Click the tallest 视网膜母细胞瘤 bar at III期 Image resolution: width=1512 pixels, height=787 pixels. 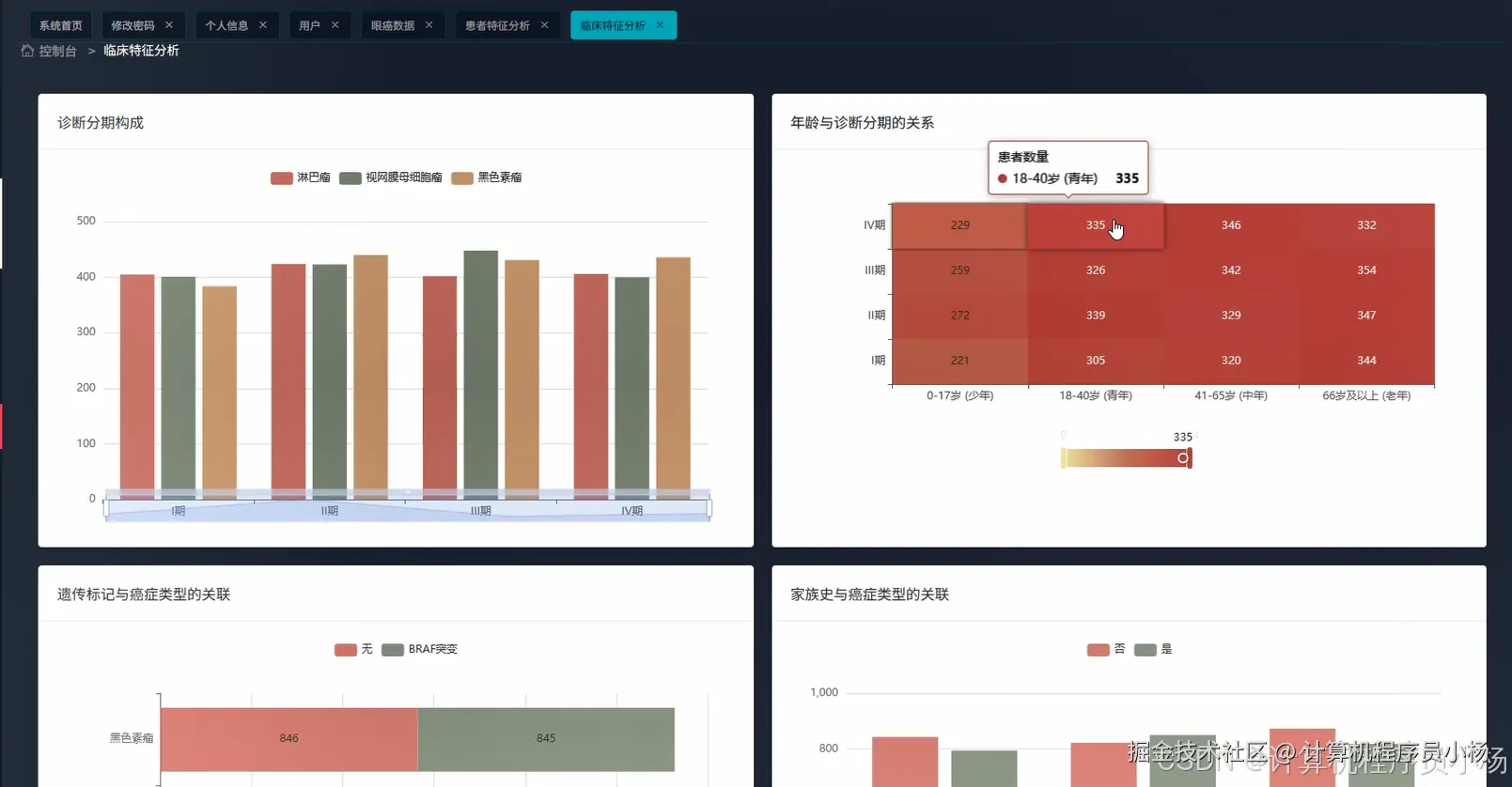click(481, 375)
